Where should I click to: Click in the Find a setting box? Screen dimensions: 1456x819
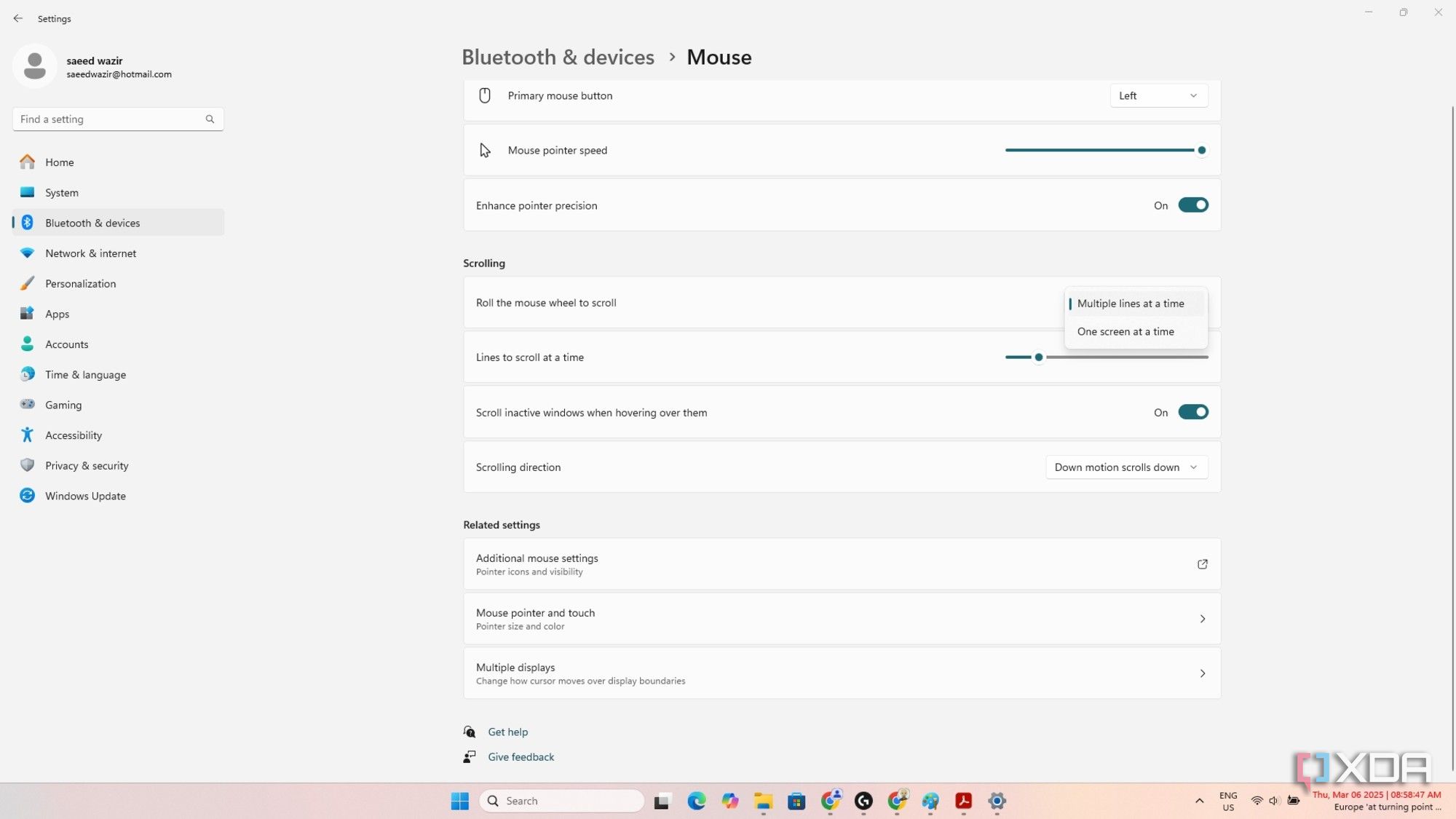coord(118,119)
